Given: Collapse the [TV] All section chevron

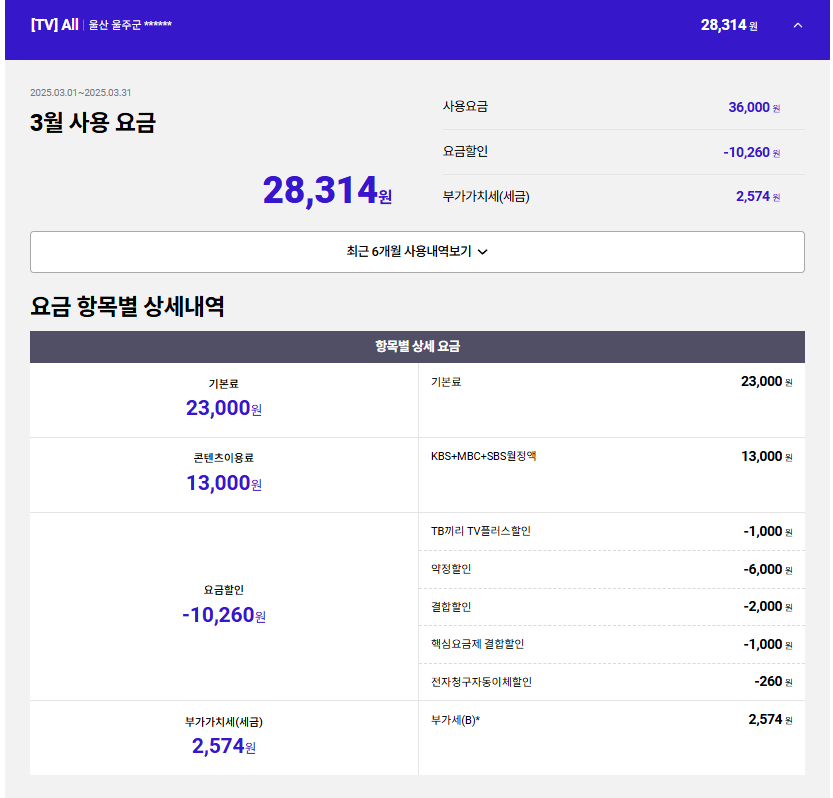Looking at the screenshot, I should 797,25.
